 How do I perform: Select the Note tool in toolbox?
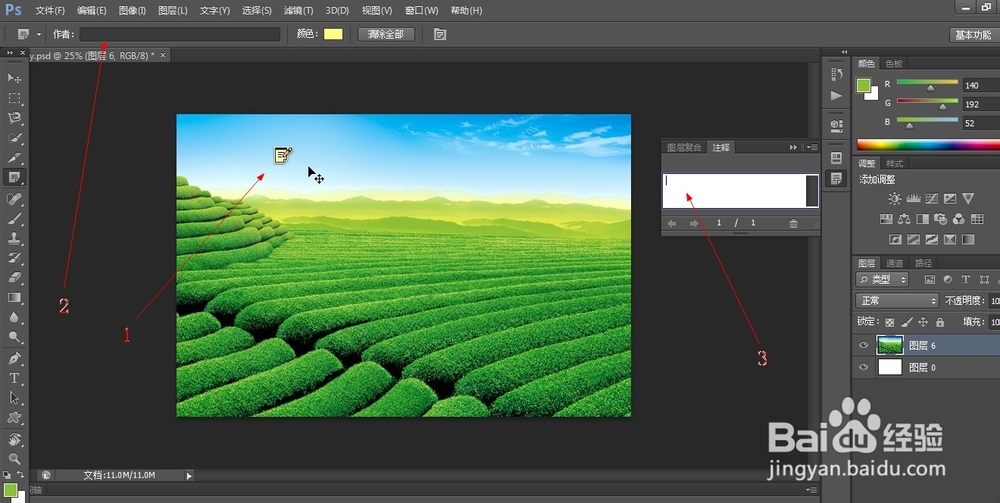pos(14,177)
